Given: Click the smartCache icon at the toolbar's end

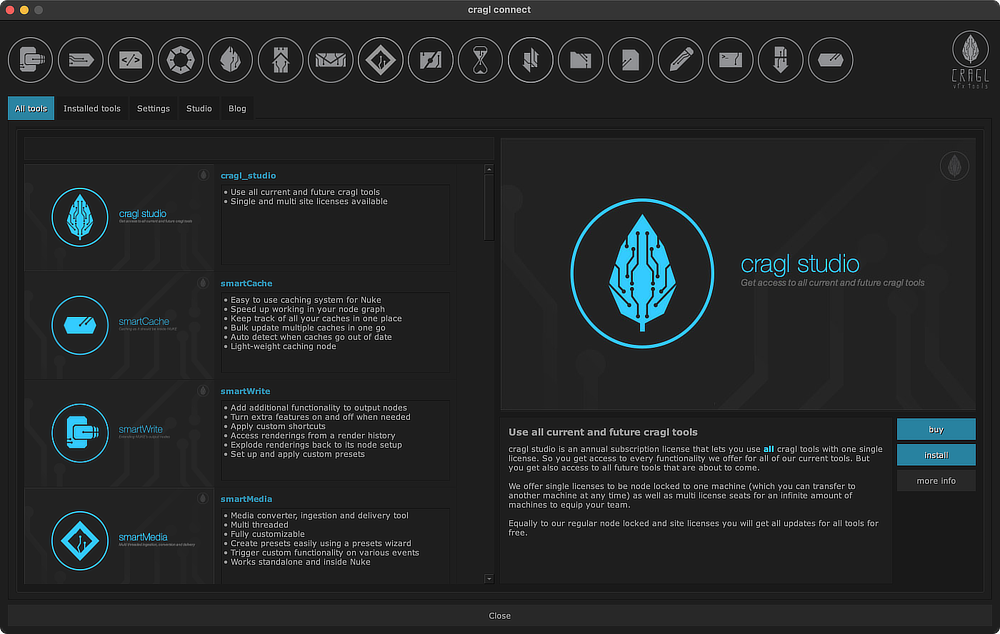Looking at the screenshot, I should click(x=830, y=60).
